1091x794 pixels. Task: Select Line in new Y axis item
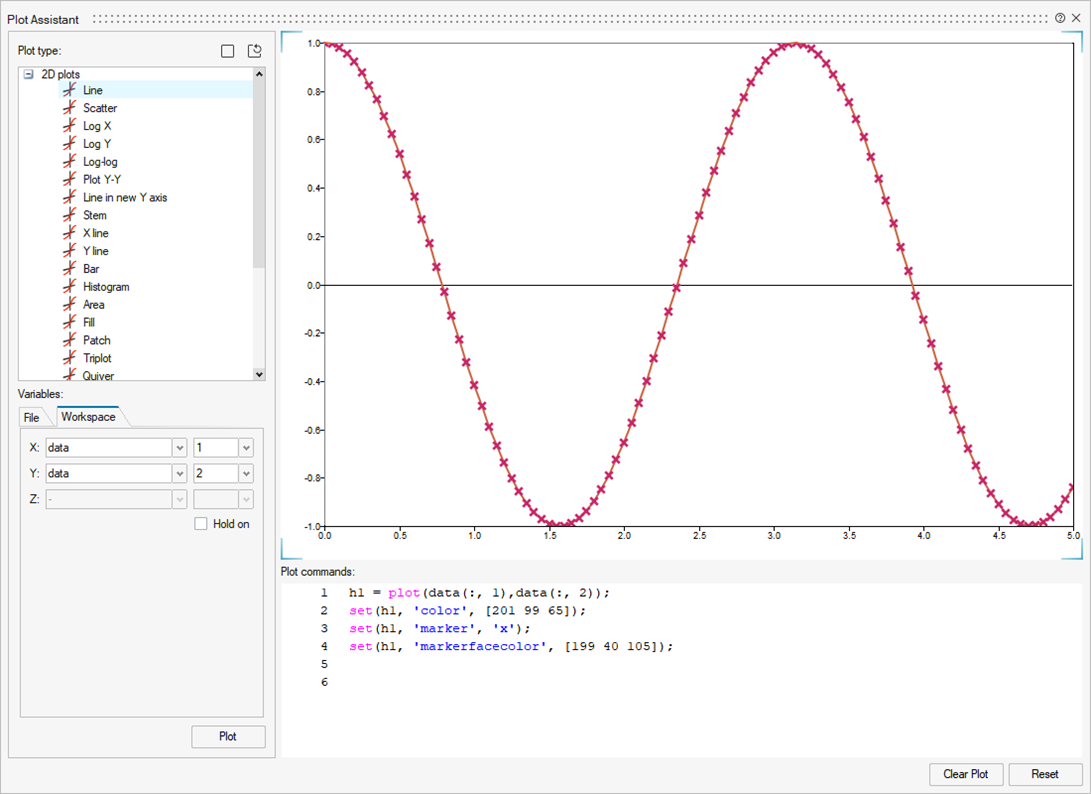pyautogui.click(x=125, y=198)
